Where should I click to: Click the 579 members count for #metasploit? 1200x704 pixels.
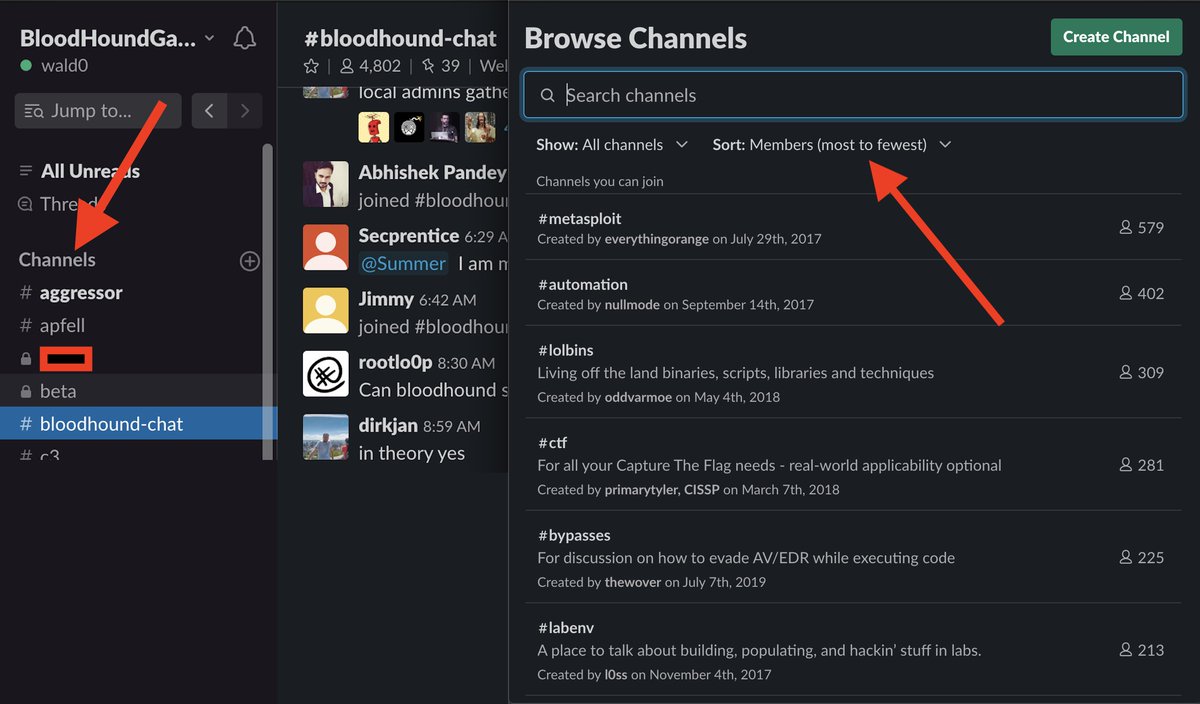coord(1142,228)
